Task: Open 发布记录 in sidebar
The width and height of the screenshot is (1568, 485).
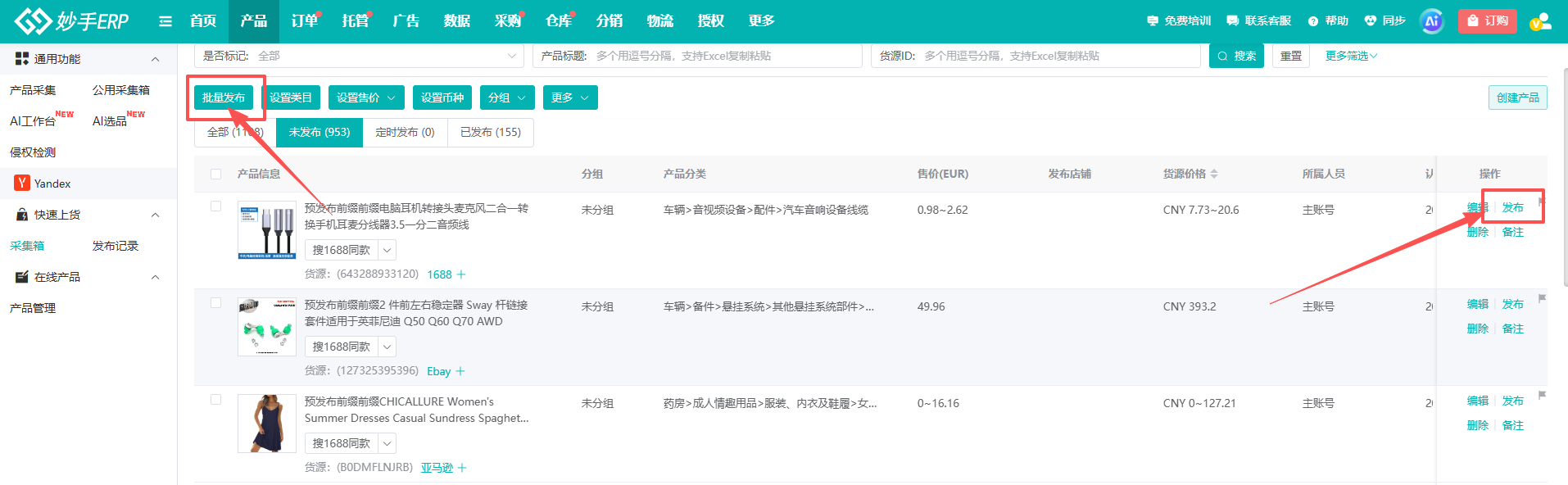Action: [116, 246]
